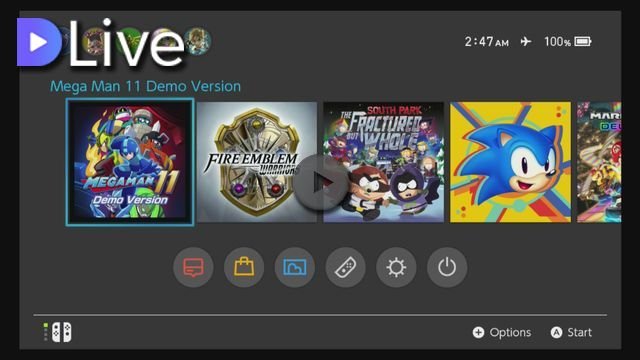Play the video using center play button
Viewport: 640px width, 360px height.
tap(320, 182)
